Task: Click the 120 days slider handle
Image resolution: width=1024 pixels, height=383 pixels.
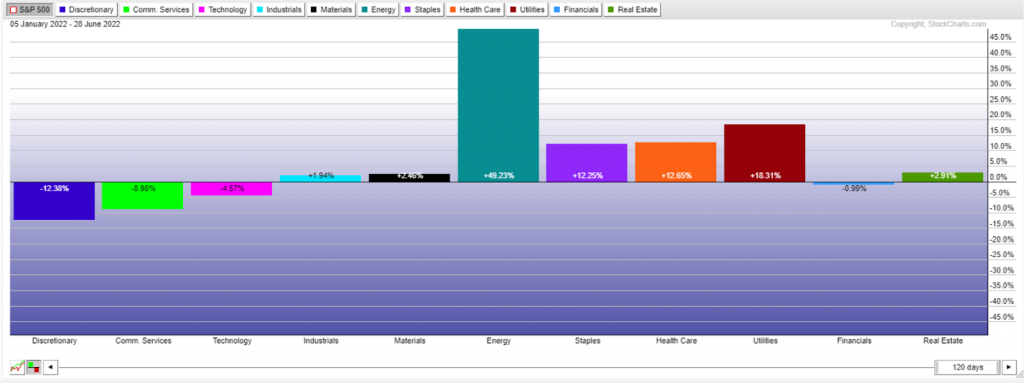Action: point(968,367)
